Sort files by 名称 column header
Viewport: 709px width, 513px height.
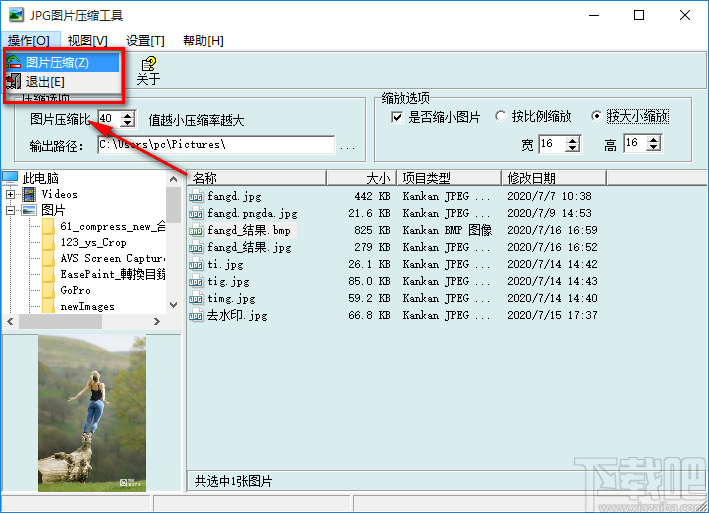(x=256, y=178)
